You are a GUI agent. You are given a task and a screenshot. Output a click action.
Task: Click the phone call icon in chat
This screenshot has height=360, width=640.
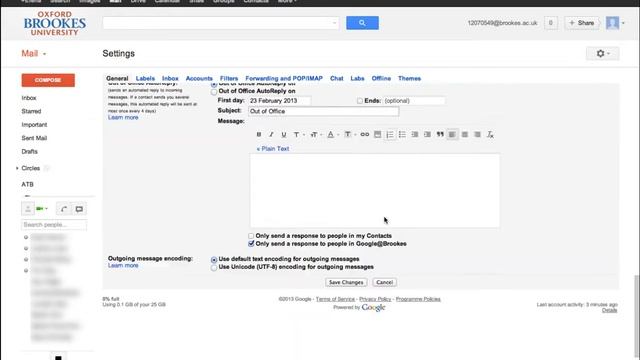click(x=64, y=209)
